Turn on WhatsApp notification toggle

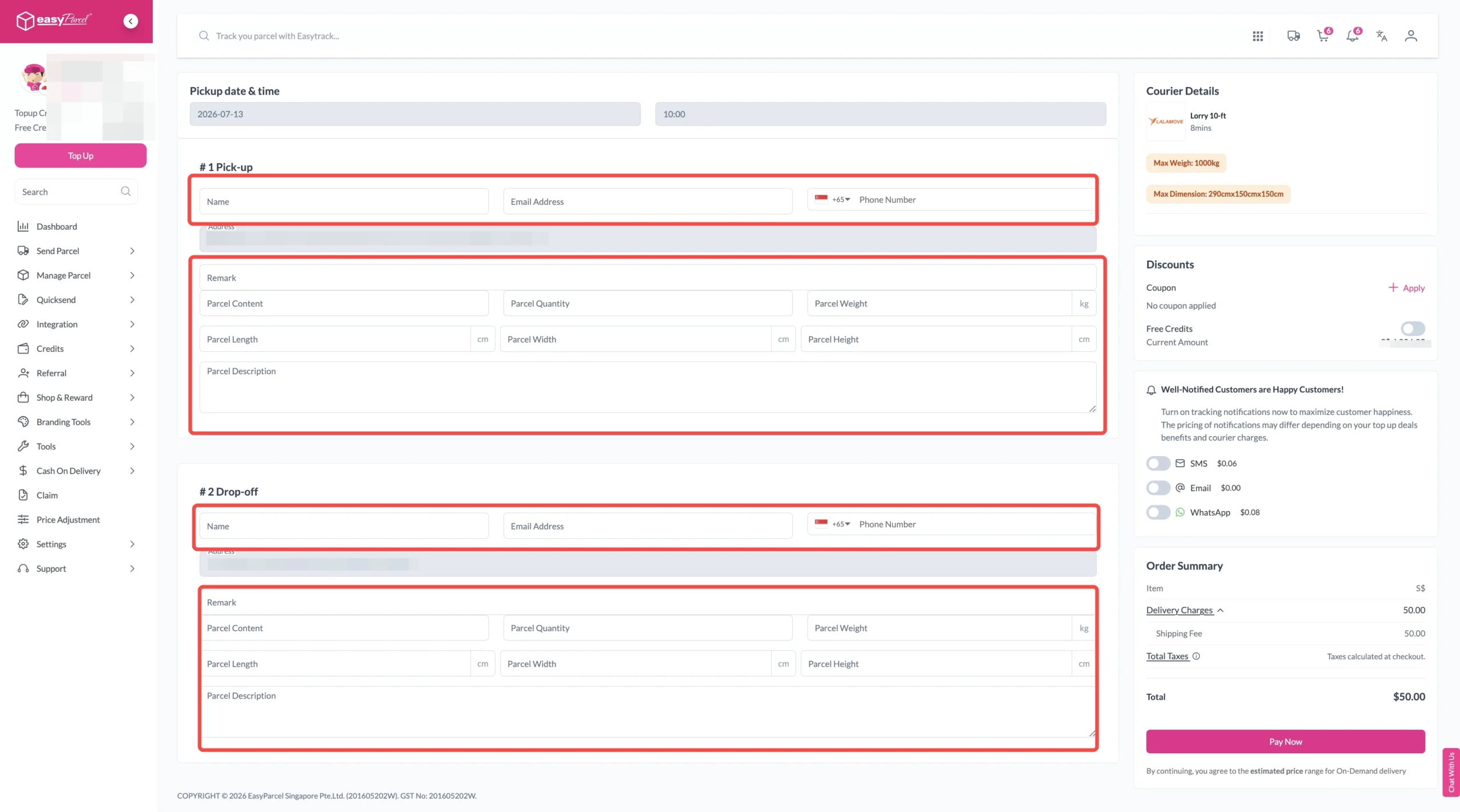point(1158,512)
